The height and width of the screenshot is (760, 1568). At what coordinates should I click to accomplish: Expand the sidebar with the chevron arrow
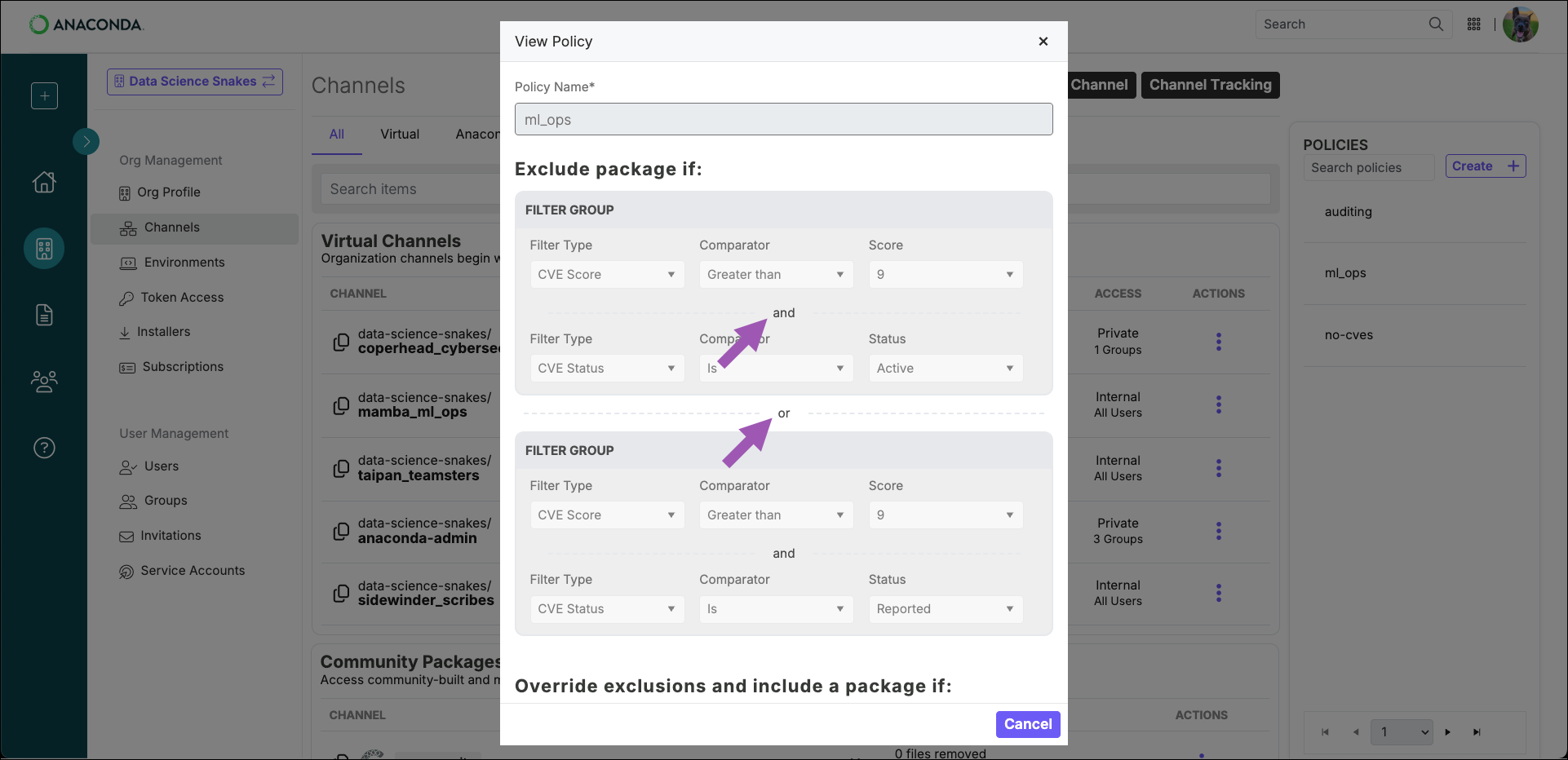(86, 141)
